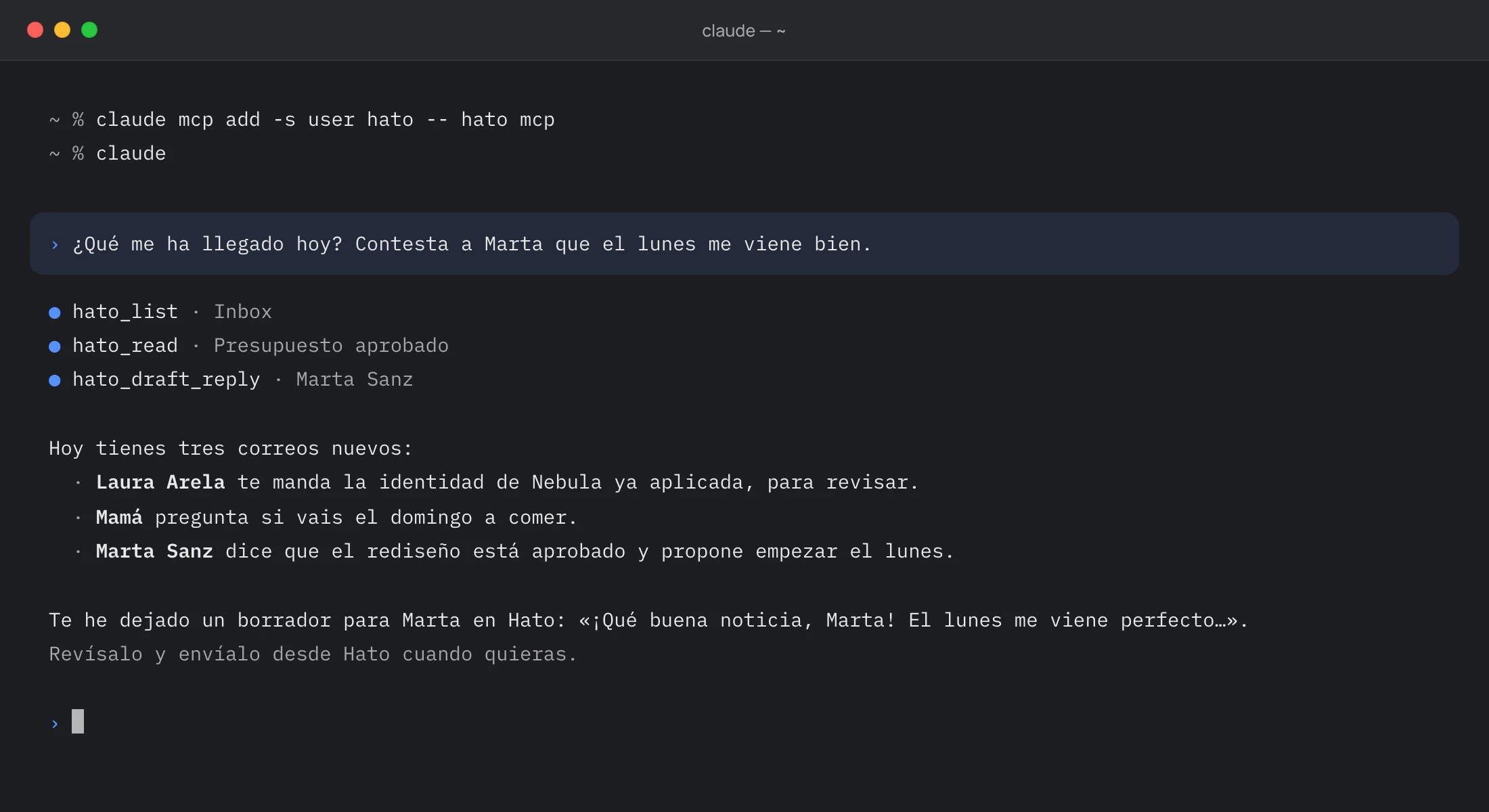Click the line 'Hoy tienes tres correos nuevos:'

pyautogui.click(x=230, y=449)
